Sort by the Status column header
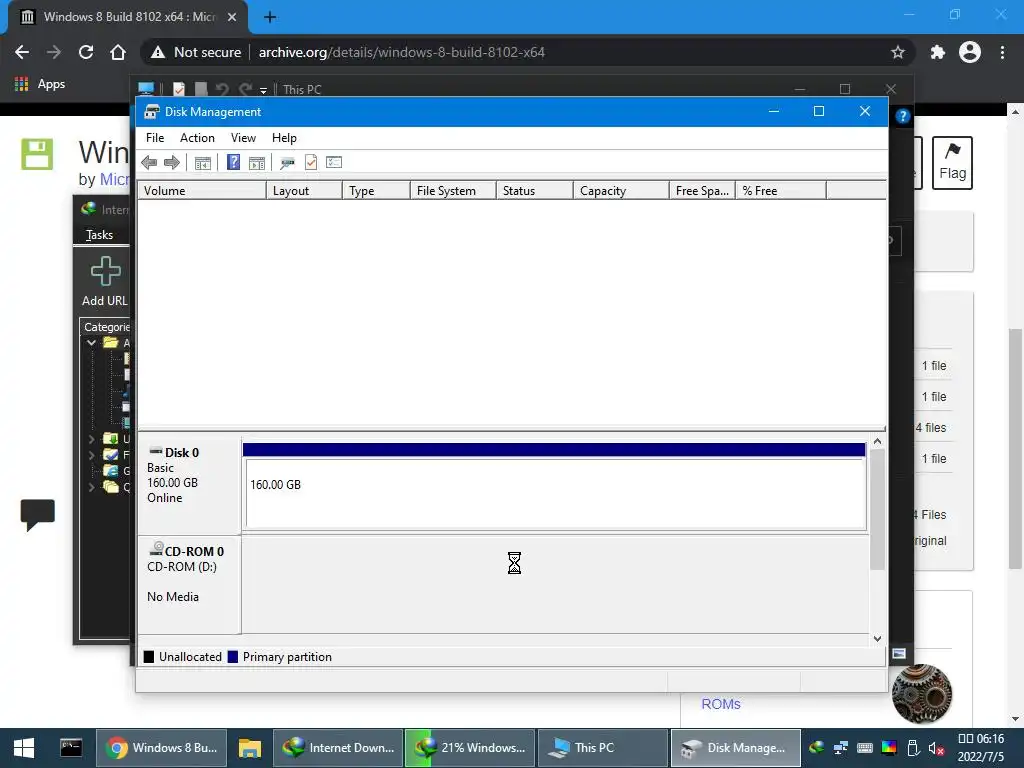 click(534, 191)
